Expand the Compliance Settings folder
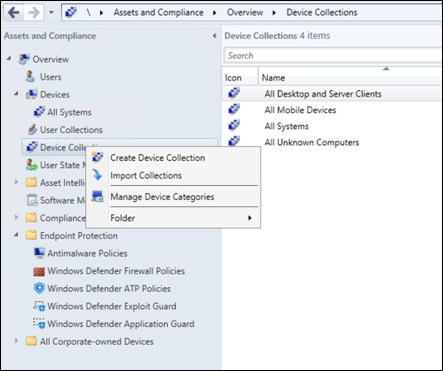Viewport: 443px width, 371px height. coord(16,217)
